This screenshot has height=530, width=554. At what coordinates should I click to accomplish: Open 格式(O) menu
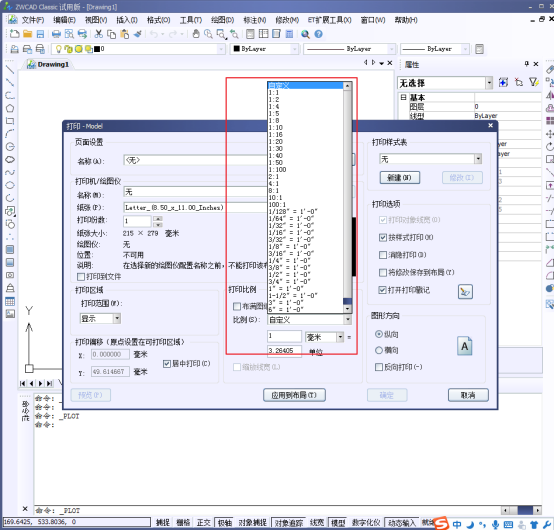[x=158, y=20]
